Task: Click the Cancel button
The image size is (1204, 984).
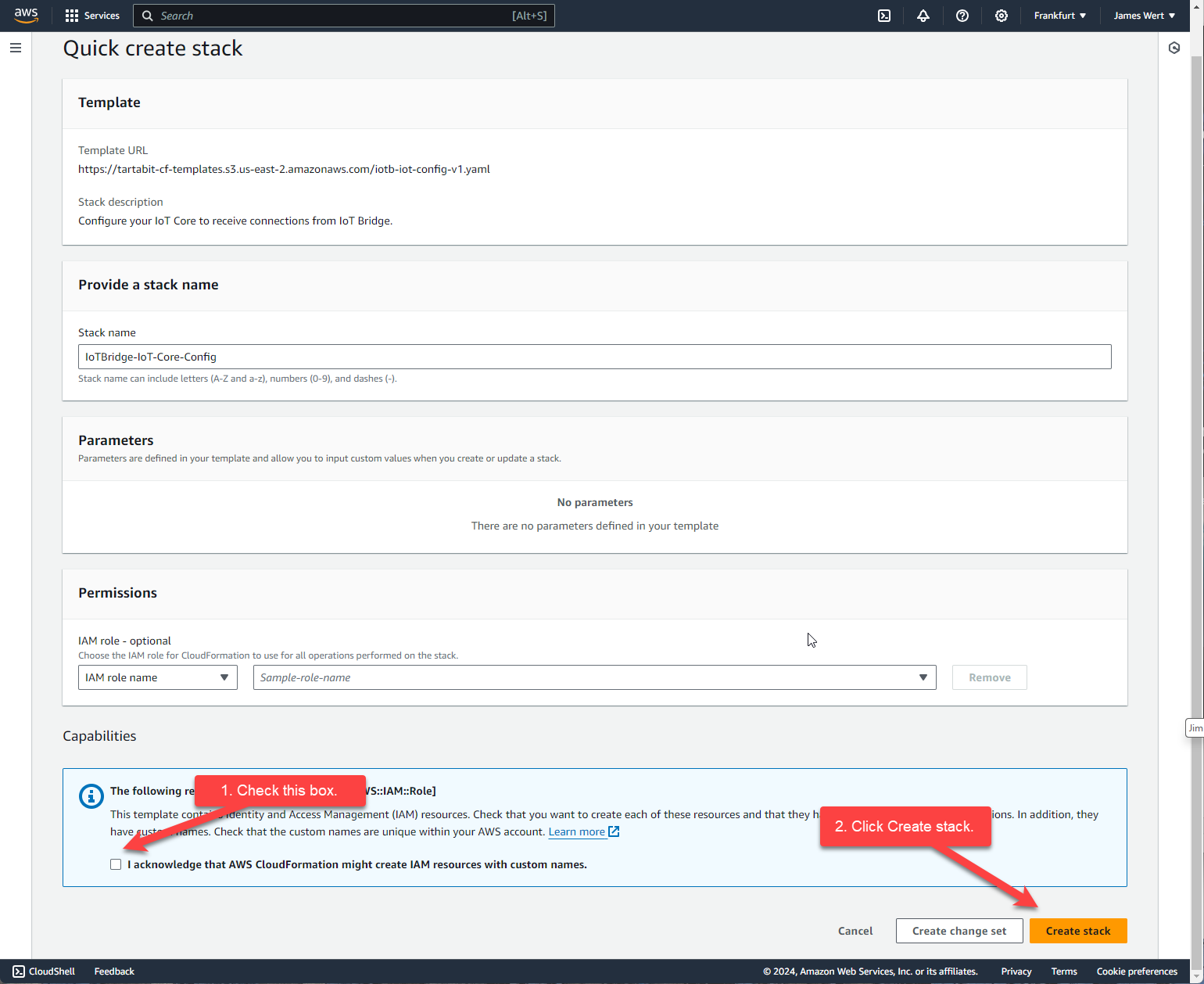Action: [x=855, y=931]
